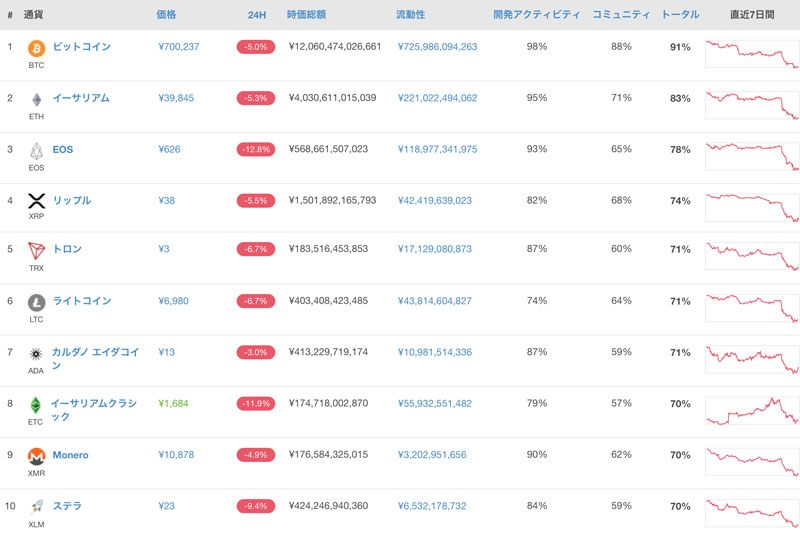Image resolution: width=800 pixels, height=533 pixels.
Task: Click the TRON red triangle icon
Action: 36,251
